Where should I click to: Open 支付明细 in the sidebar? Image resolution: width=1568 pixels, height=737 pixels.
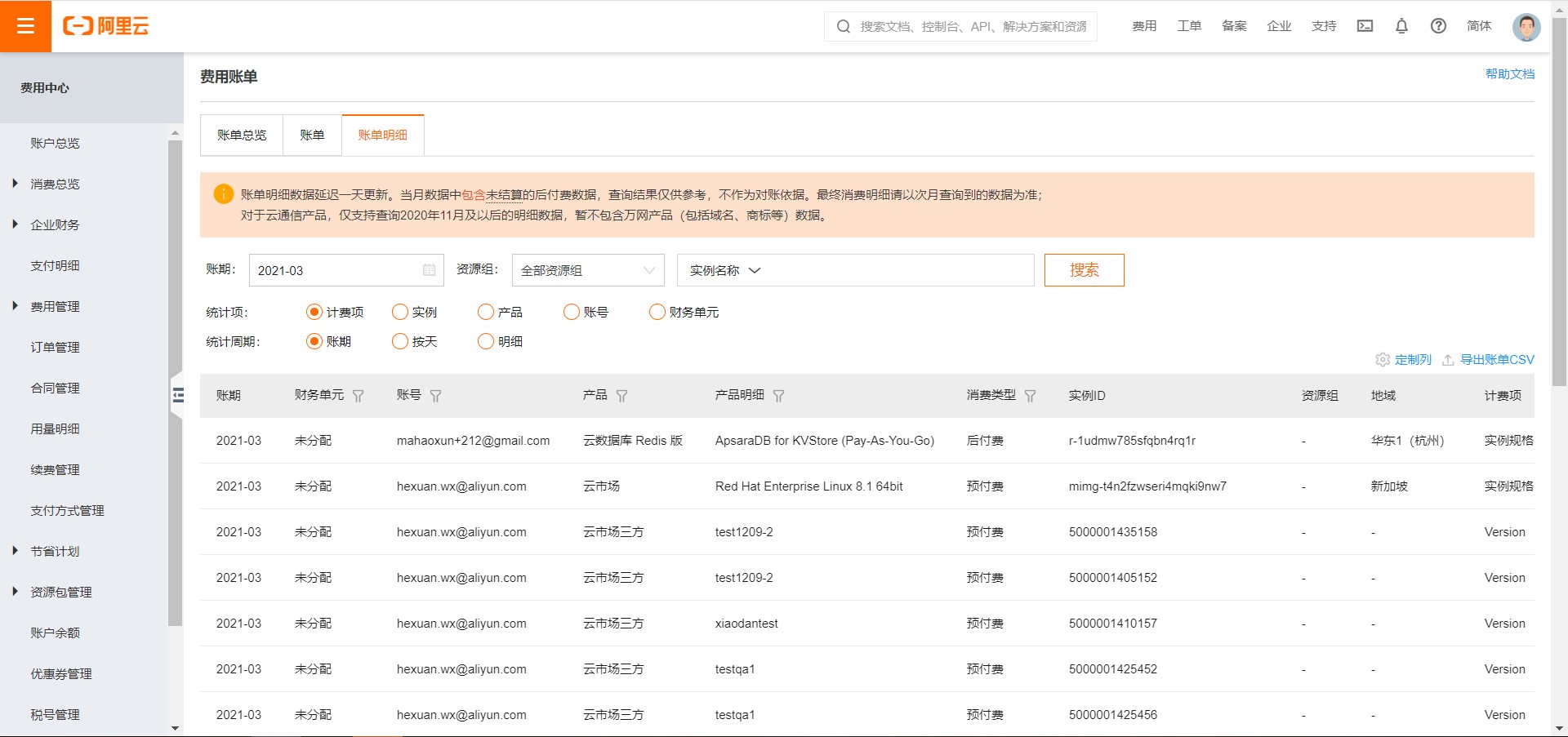pos(56,265)
